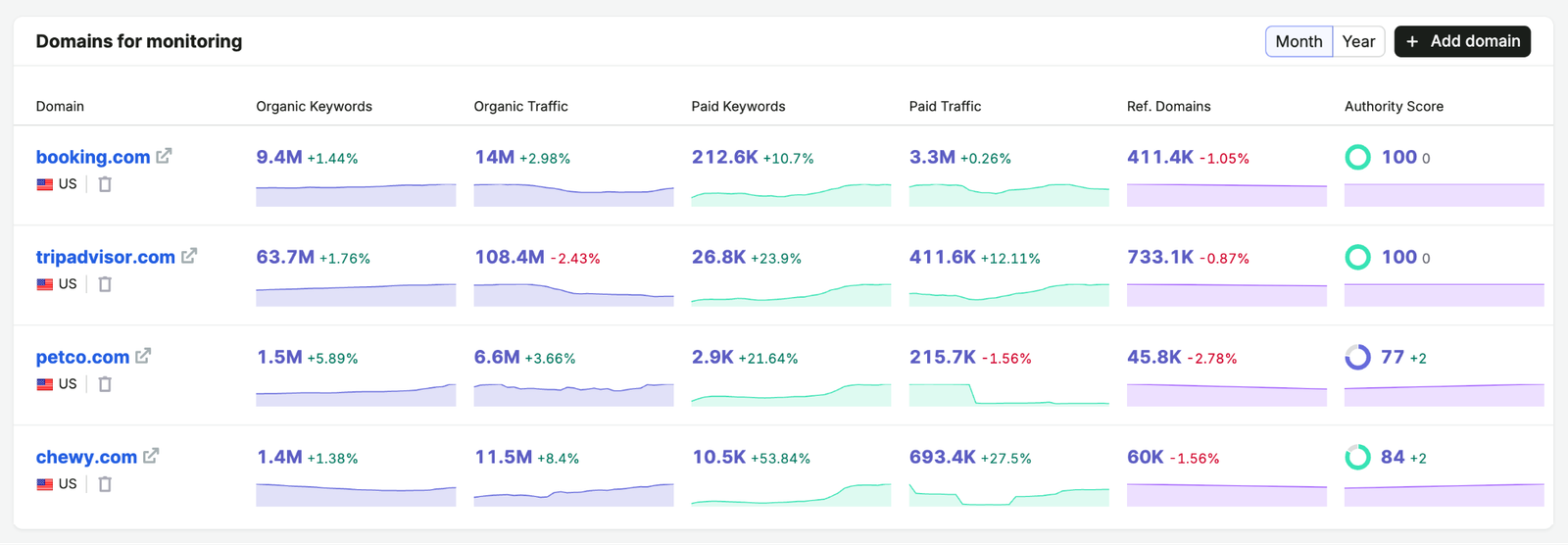1568x545 pixels.
Task: Switch to Month view
Action: [1298, 41]
